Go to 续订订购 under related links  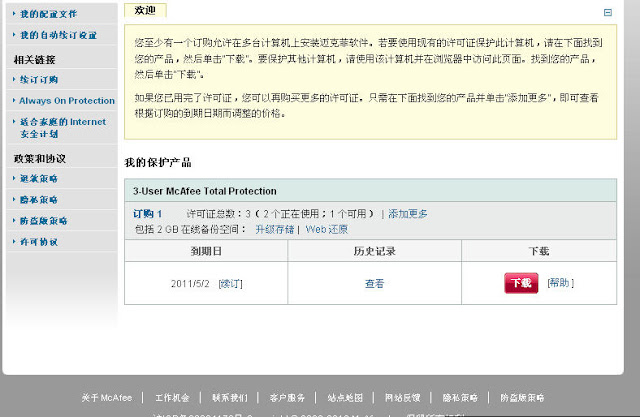39,80
